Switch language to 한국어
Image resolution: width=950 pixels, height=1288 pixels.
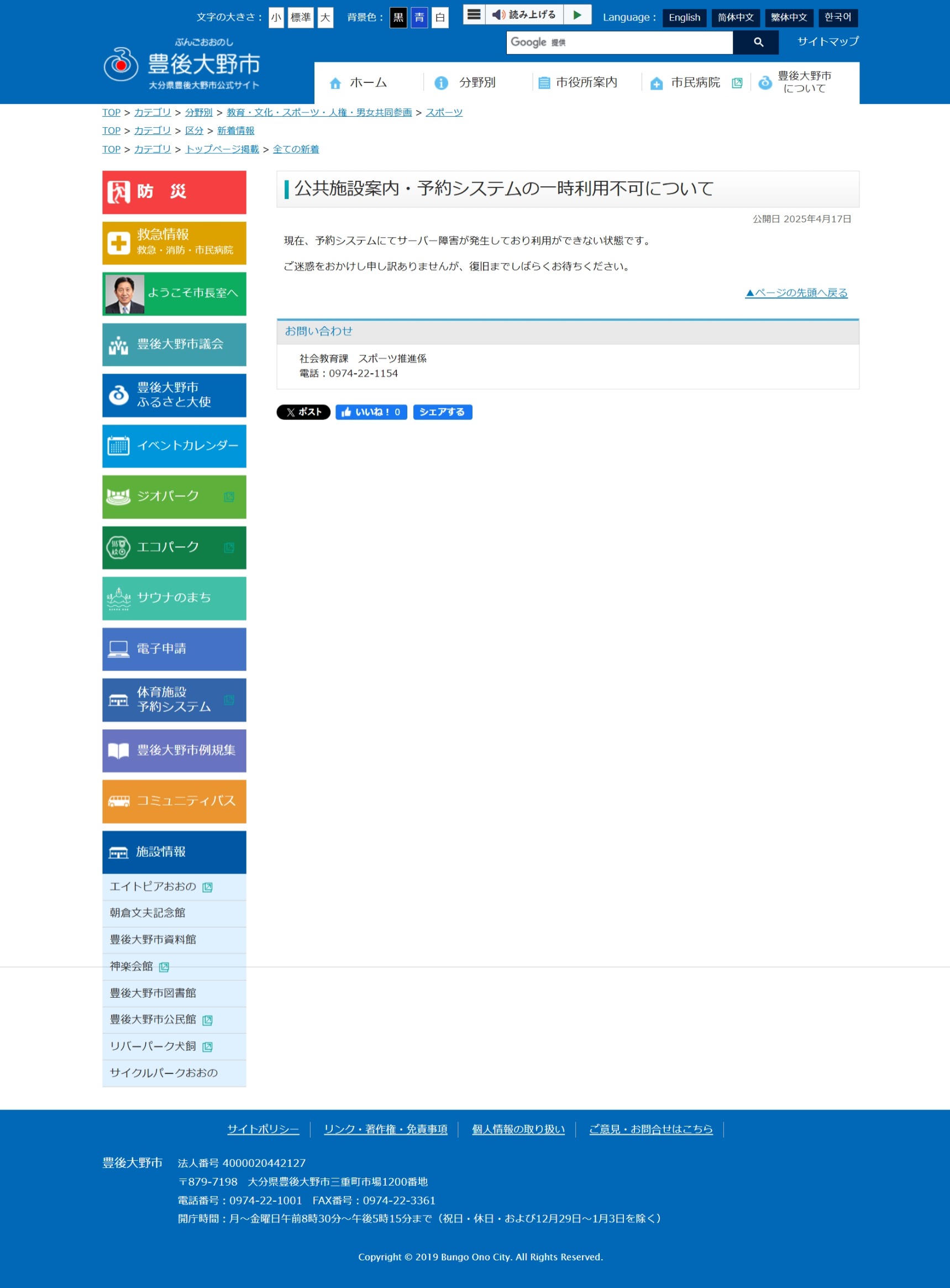838,18
